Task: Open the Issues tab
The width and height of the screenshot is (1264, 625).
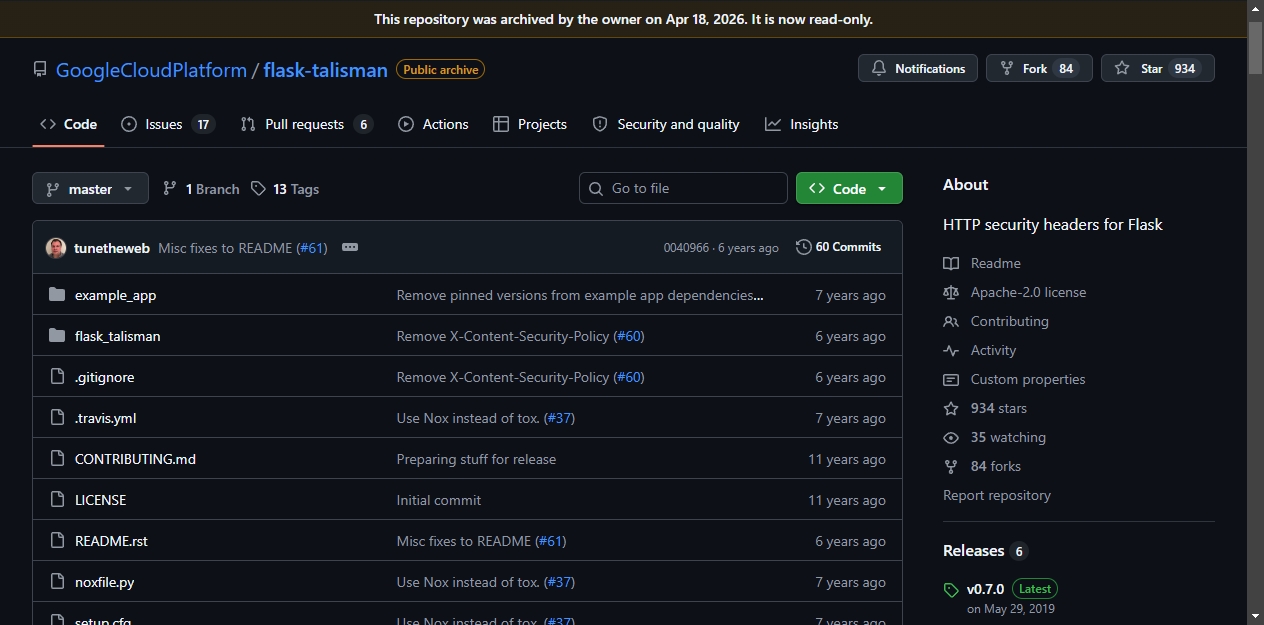Action: [x=167, y=124]
